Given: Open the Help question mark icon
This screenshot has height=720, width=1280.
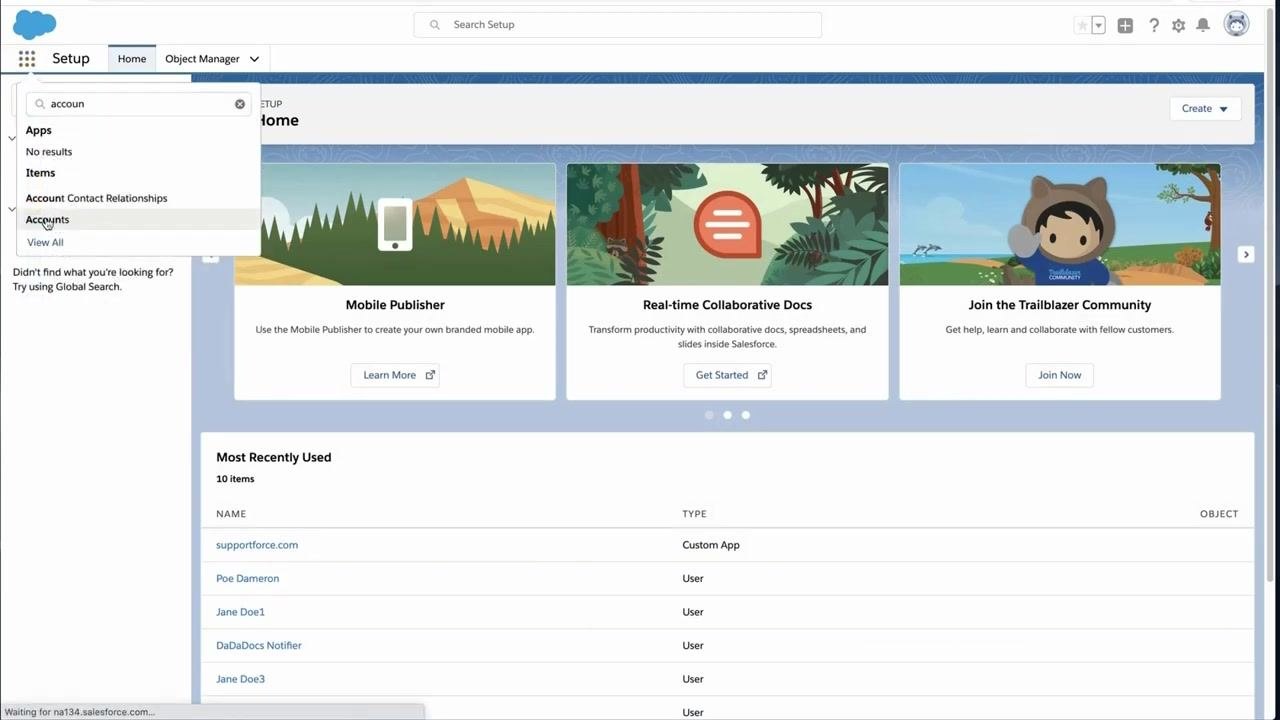Looking at the screenshot, I should tap(1154, 26).
